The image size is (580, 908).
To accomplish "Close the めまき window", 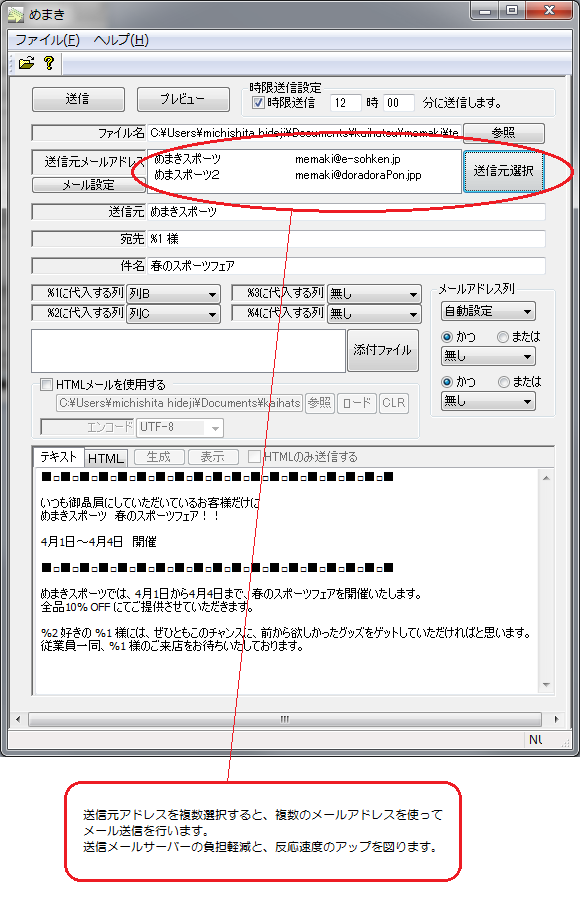I will [x=549, y=10].
